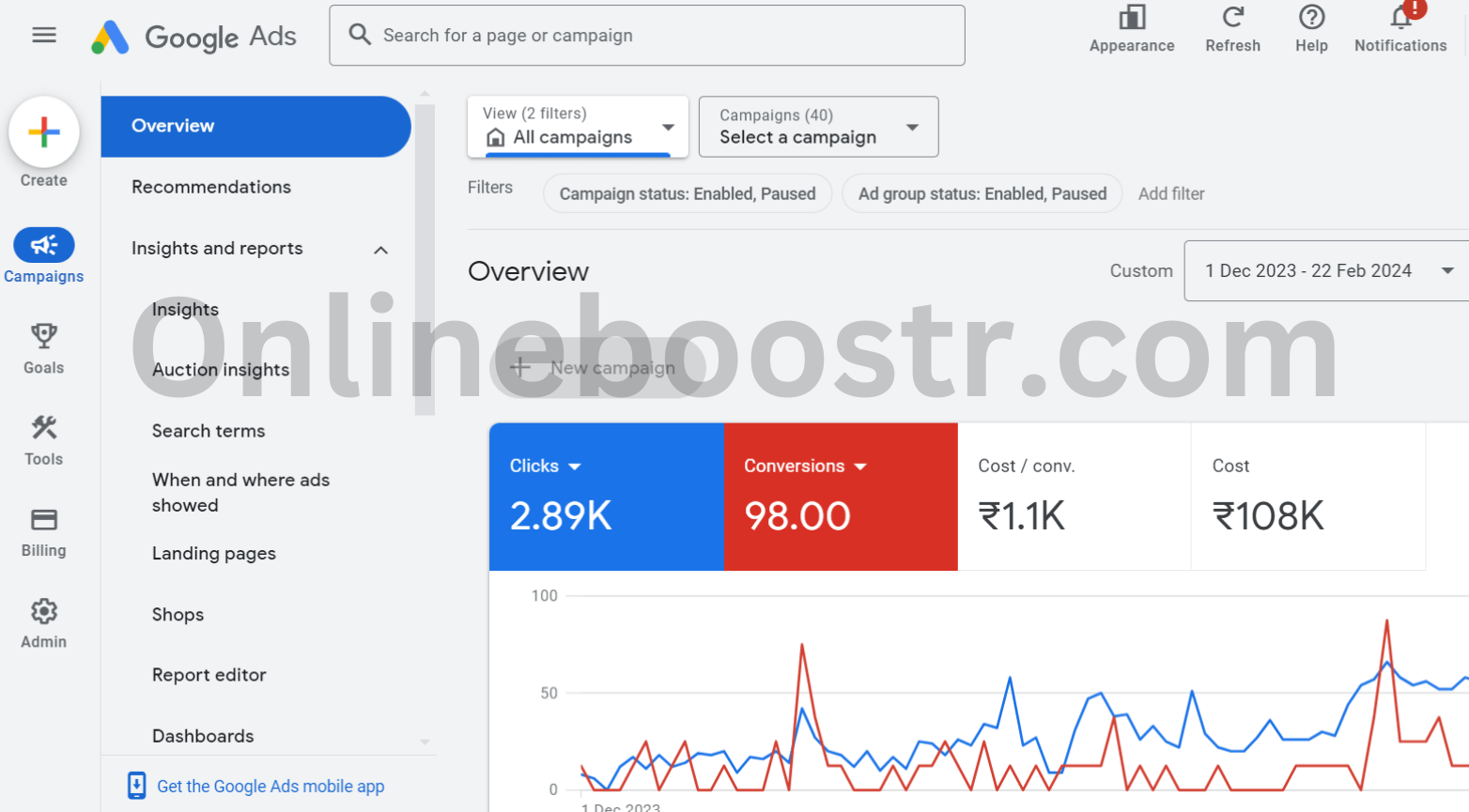Open the Notifications bell
1469x812 pixels.
pyautogui.click(x=1400, y=18)
